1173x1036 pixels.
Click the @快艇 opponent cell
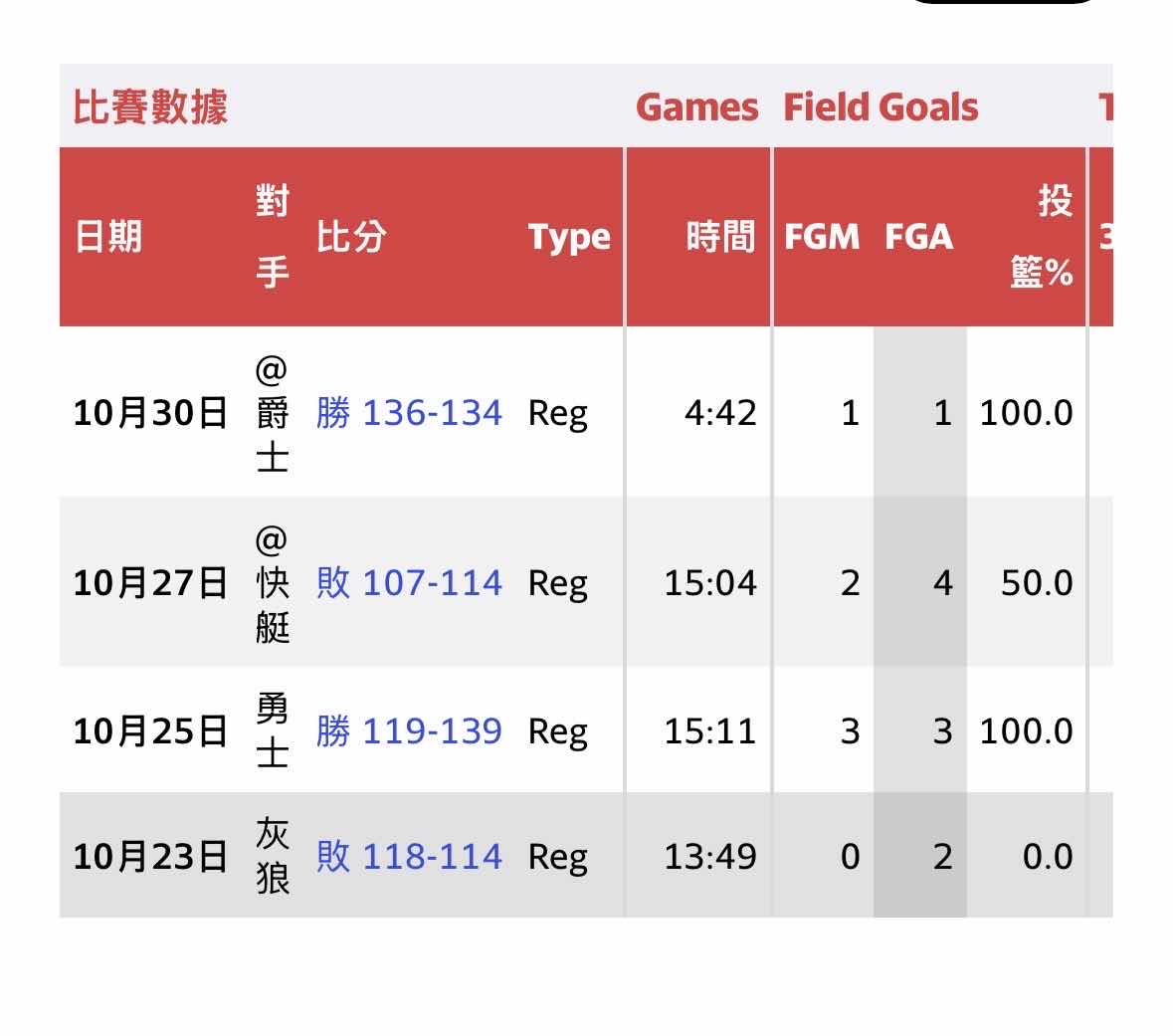tap(272, 583)
